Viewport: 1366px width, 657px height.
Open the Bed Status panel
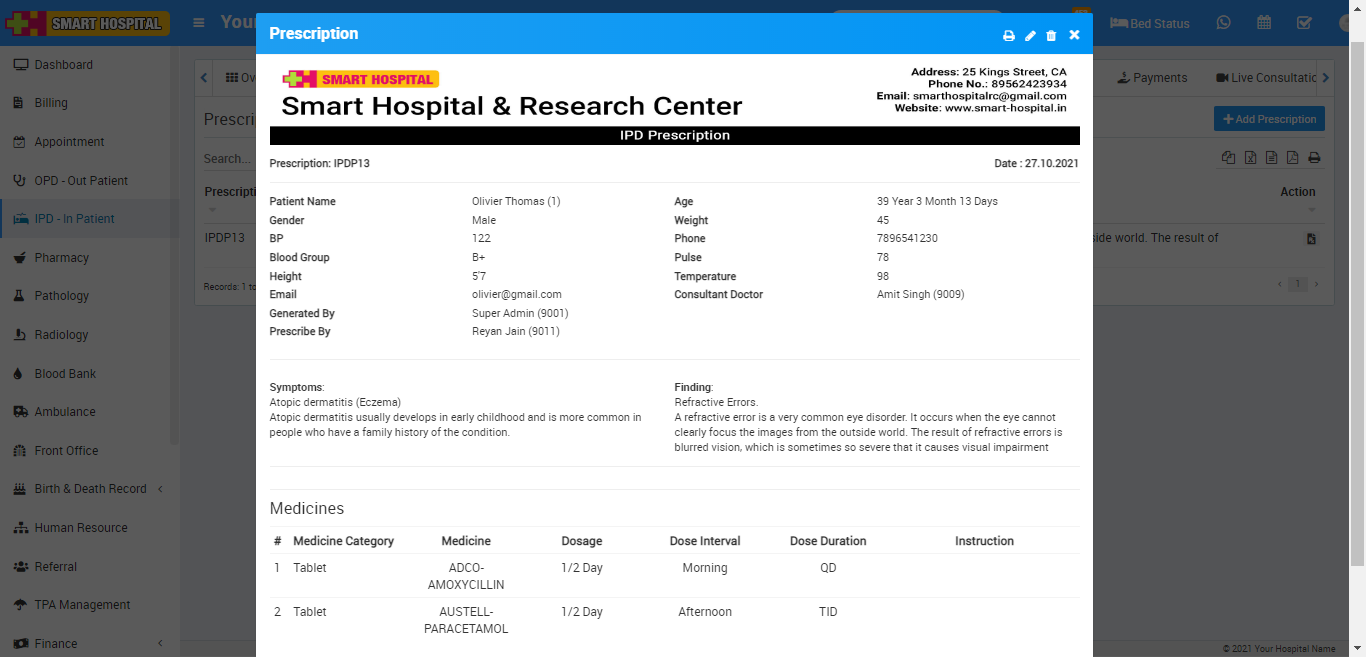click(1150, 23)
